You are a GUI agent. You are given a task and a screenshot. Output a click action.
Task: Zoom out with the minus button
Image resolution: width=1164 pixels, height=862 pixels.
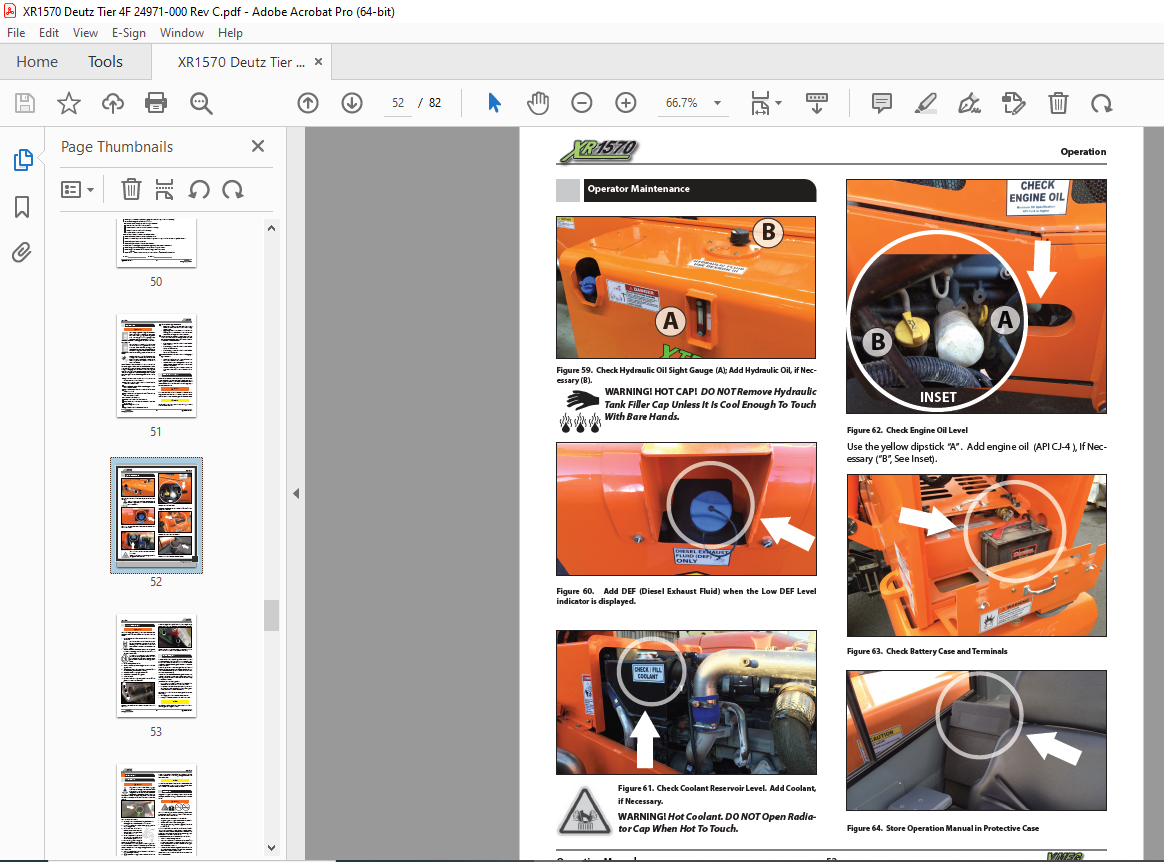click(x=582, y=103)
